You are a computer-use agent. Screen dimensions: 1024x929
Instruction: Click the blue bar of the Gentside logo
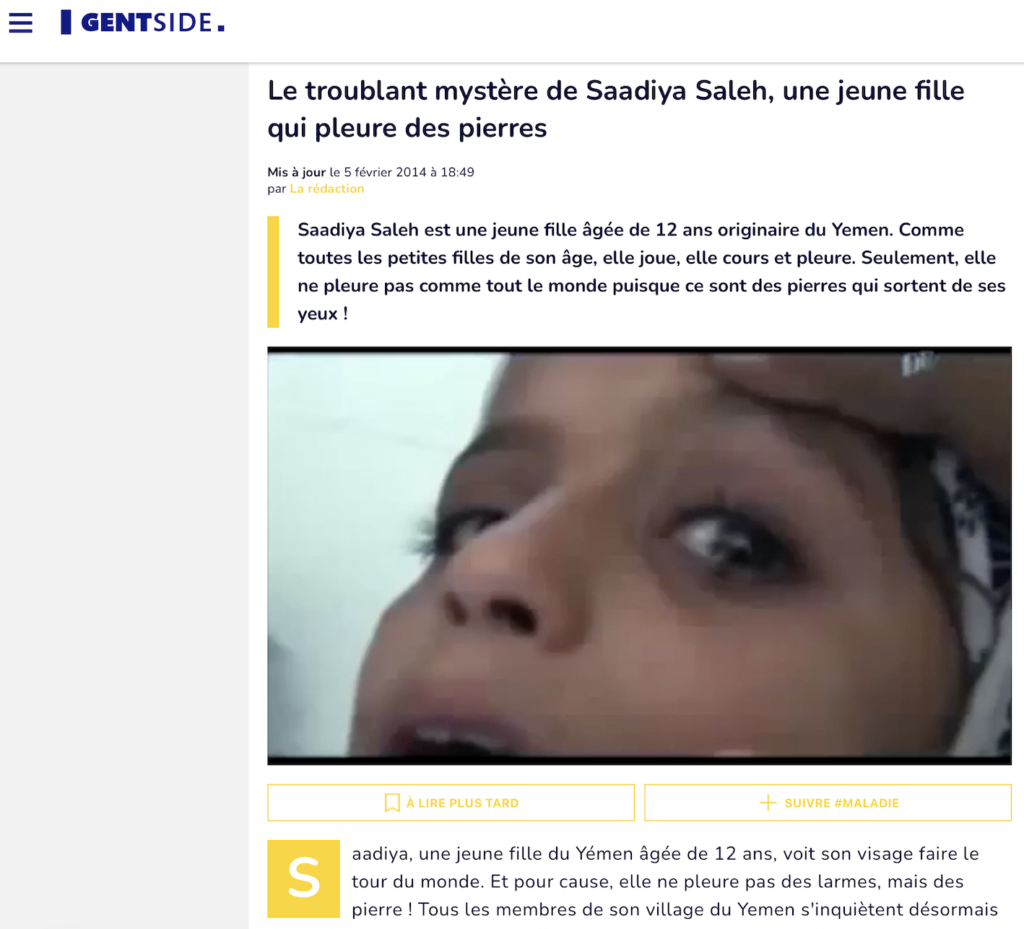65,22
